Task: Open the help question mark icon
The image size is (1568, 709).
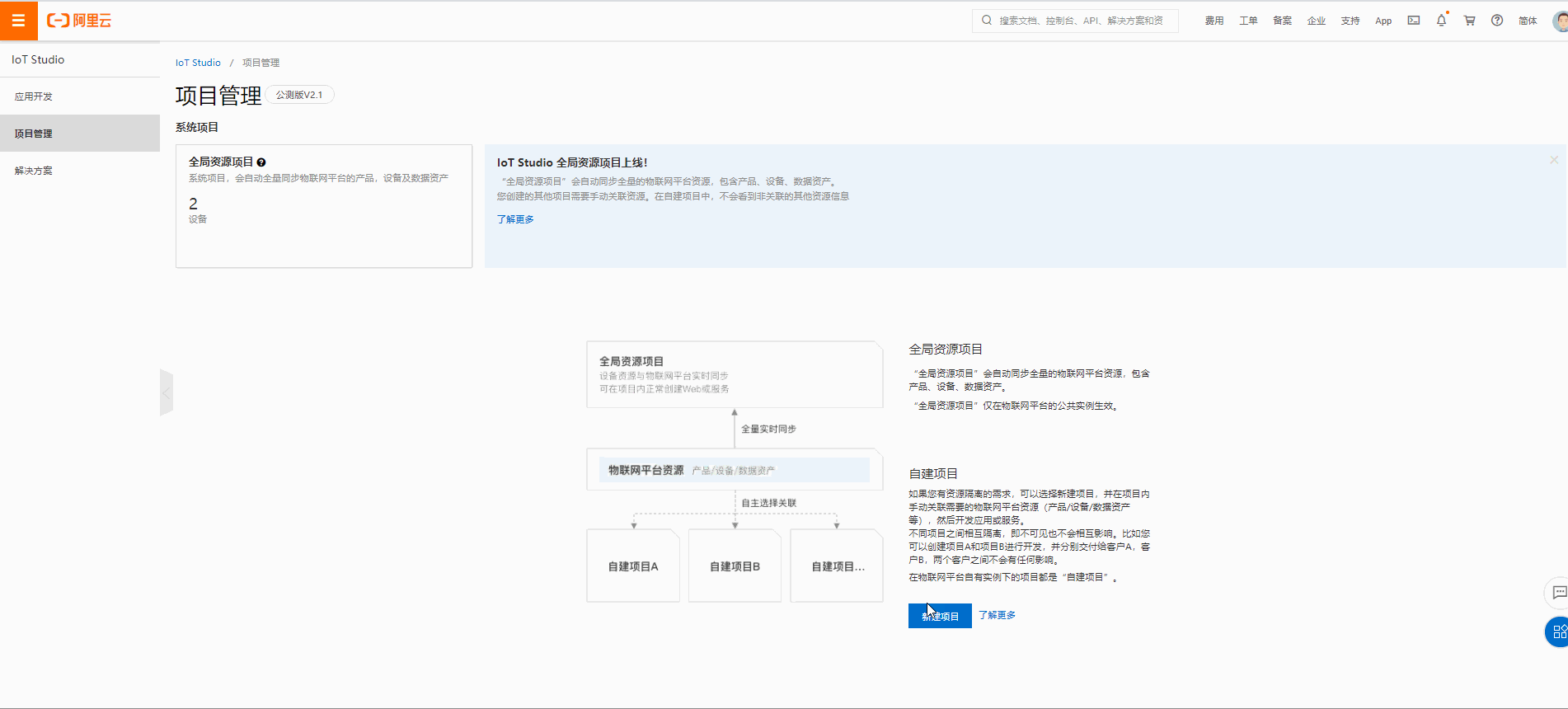Action: tap(1497, 21)
